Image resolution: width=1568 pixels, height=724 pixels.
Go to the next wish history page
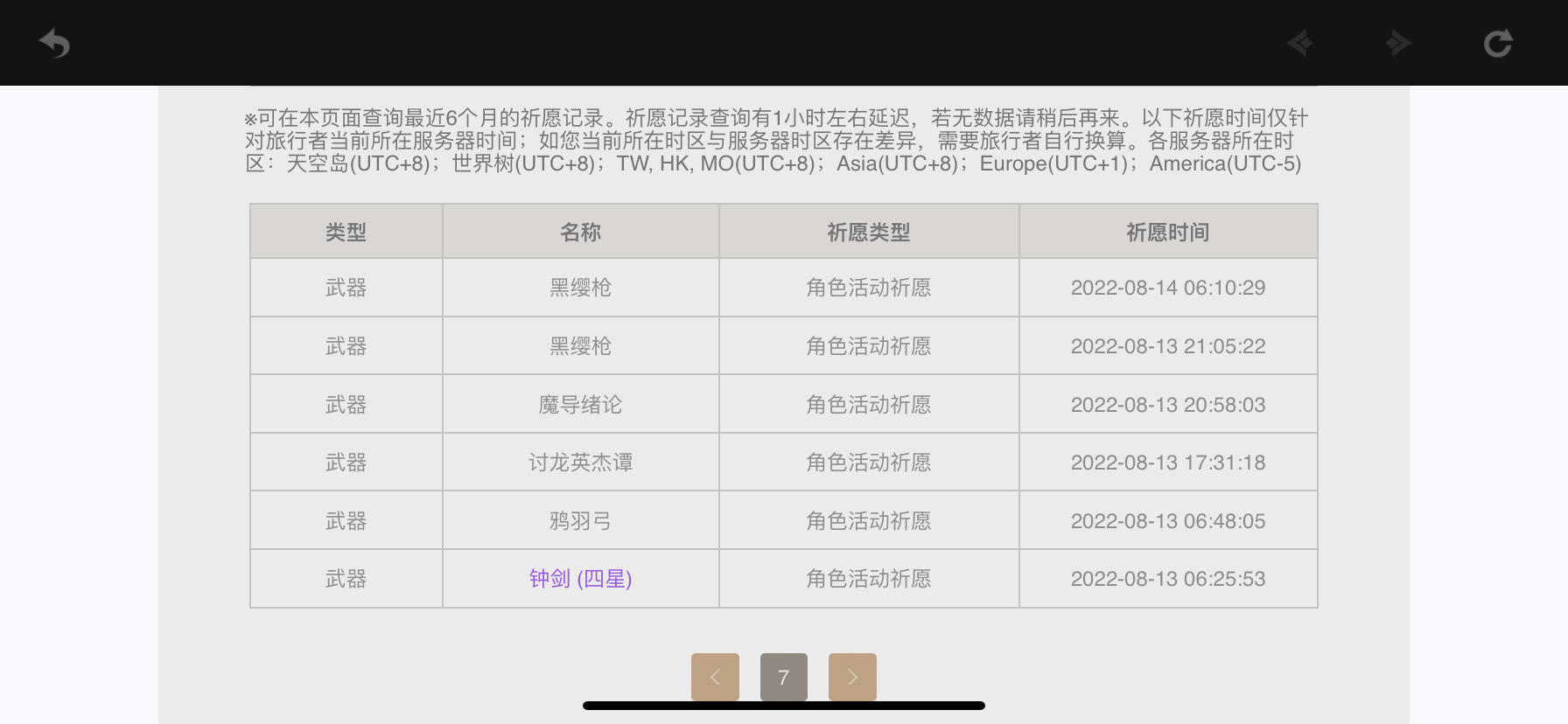click(852, 677)
